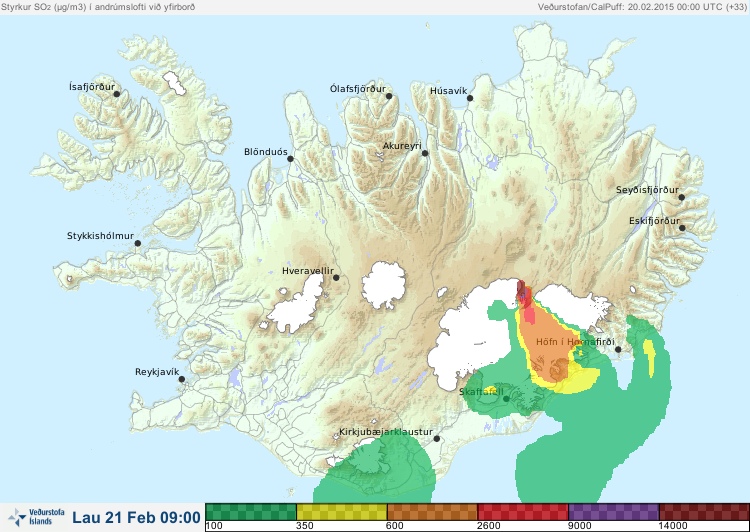Image resolution: width=750 pixels, height=532 pixels.
Task: Click the purple 9000 legend swatch
Action: 614,511
